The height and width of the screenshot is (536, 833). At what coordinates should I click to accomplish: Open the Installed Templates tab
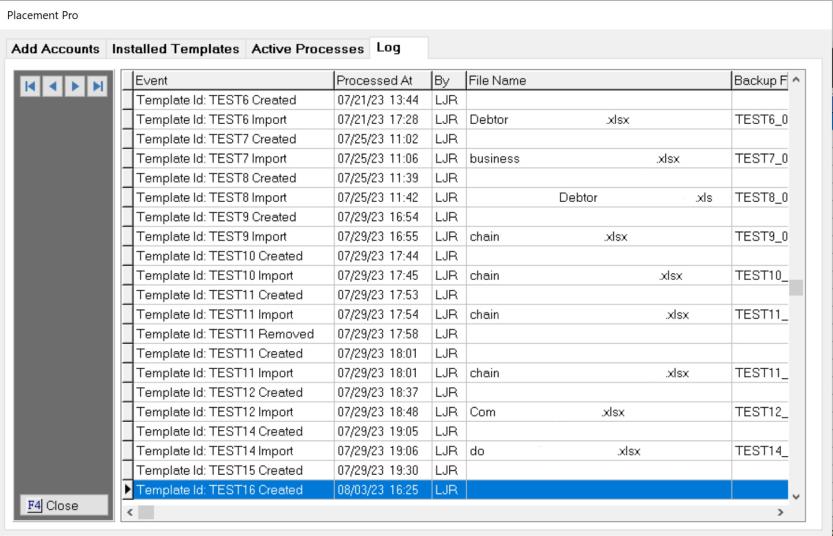coord(175,48)
